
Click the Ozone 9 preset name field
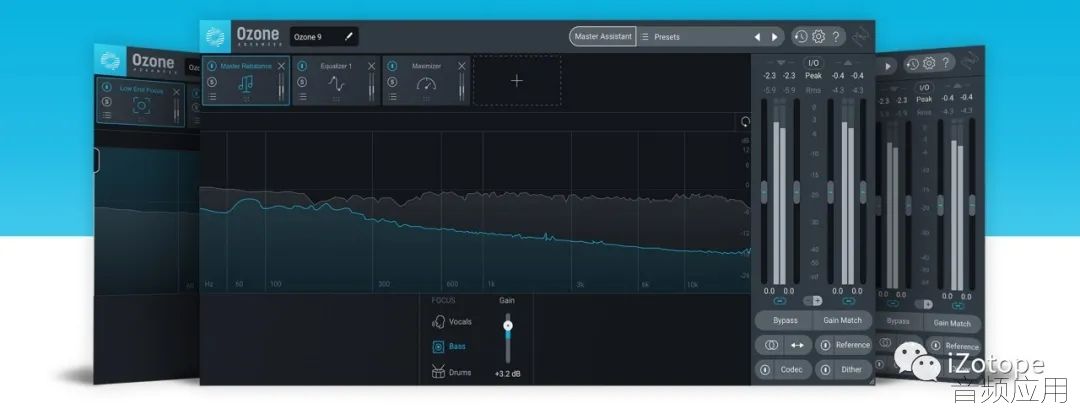click(324, 37)
